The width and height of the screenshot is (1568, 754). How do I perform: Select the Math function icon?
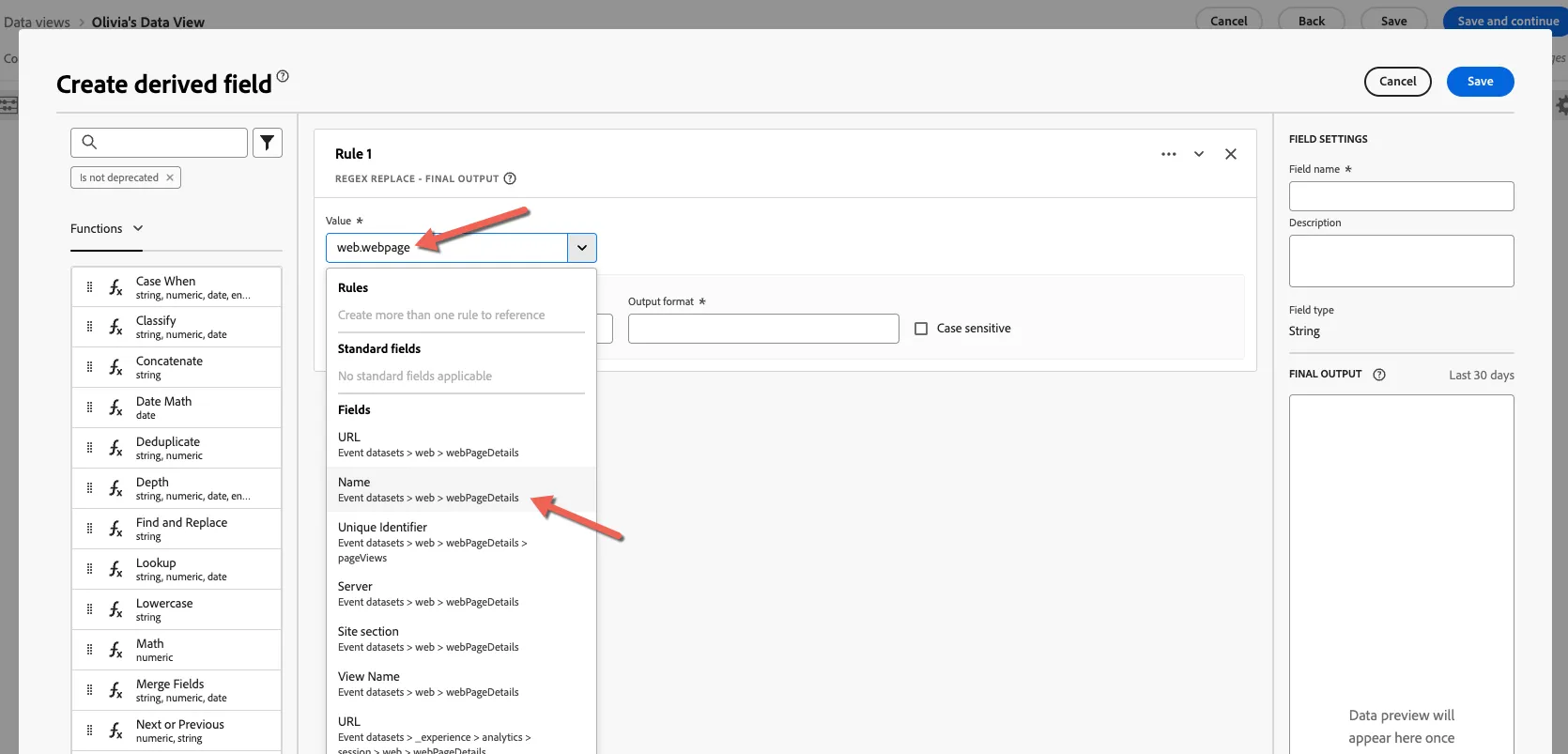click(x=115, y=650)
